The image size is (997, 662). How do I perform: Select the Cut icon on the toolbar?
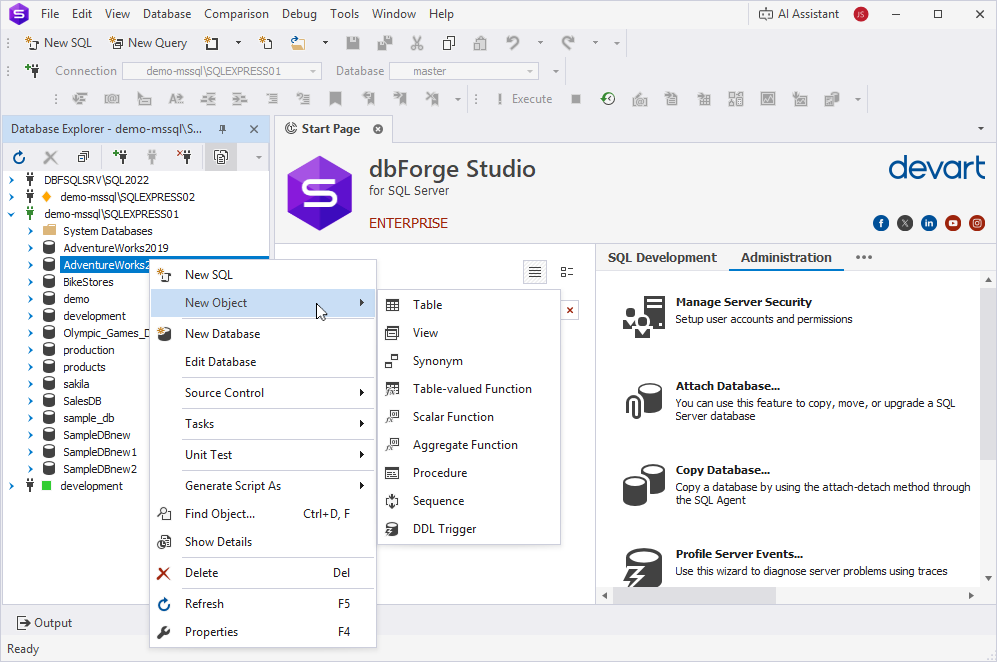click(x=417, y=42)
